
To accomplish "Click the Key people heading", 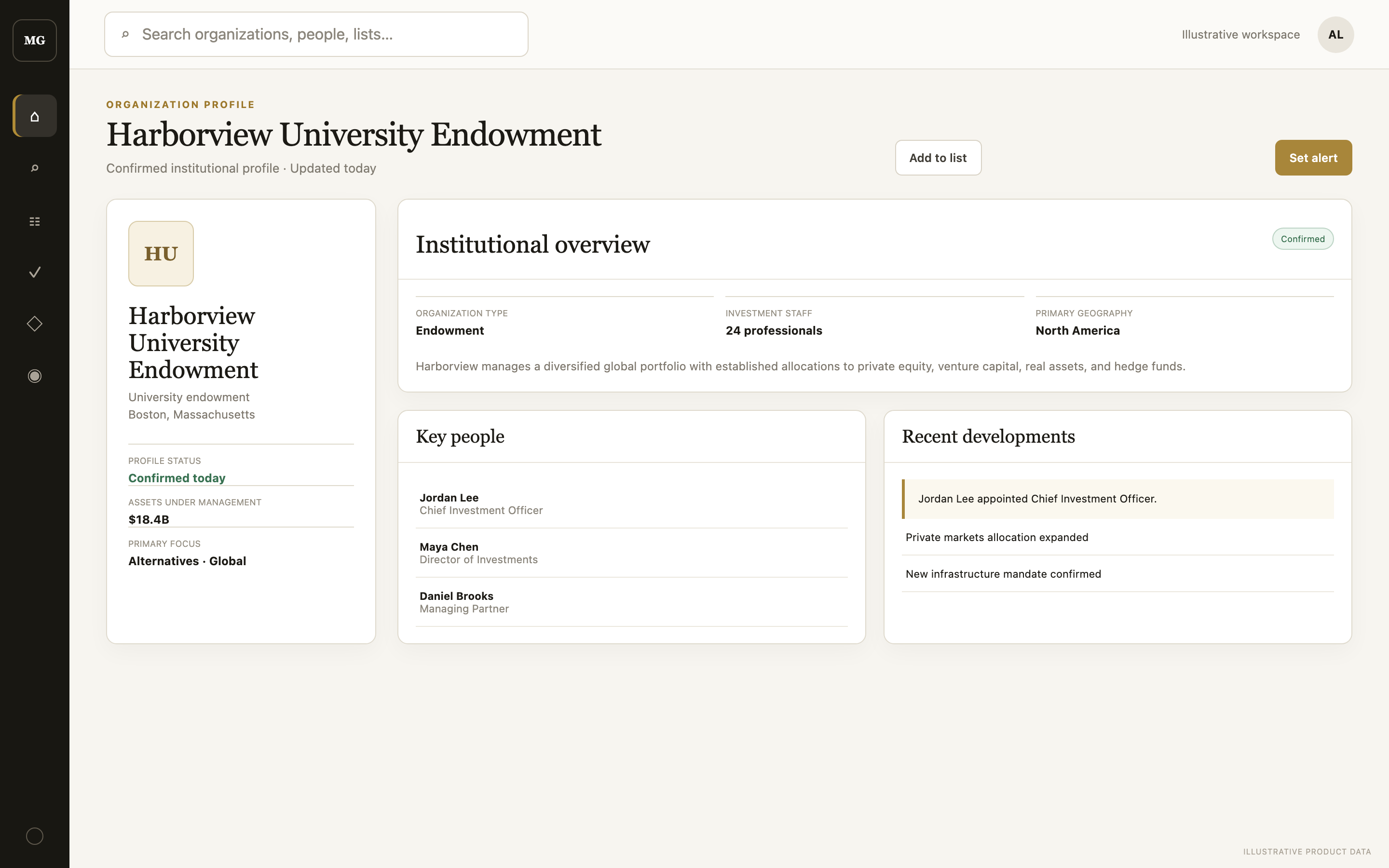I will (x=460, y=436).
